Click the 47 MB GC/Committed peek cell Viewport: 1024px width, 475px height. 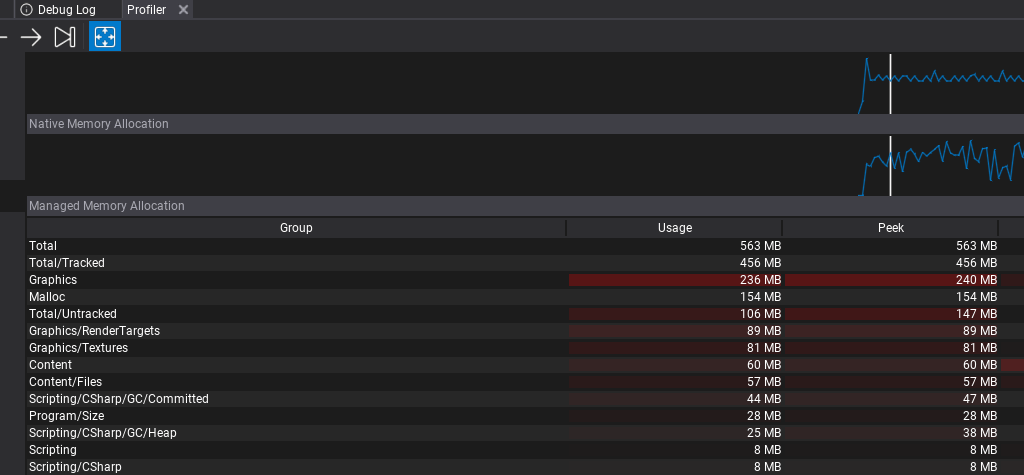pos(891,399)
